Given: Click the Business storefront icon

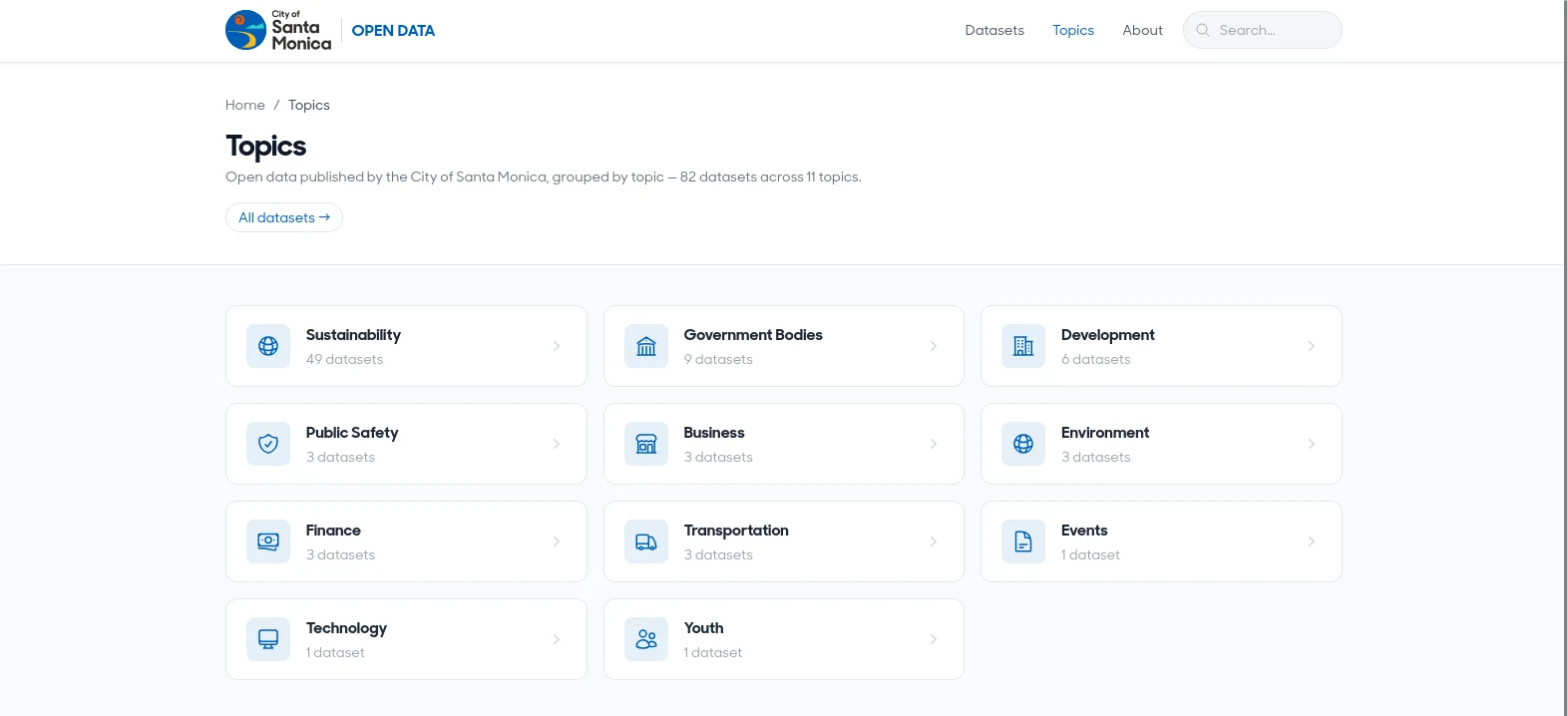Looking at the screenshot, I should tap(646, 444).
